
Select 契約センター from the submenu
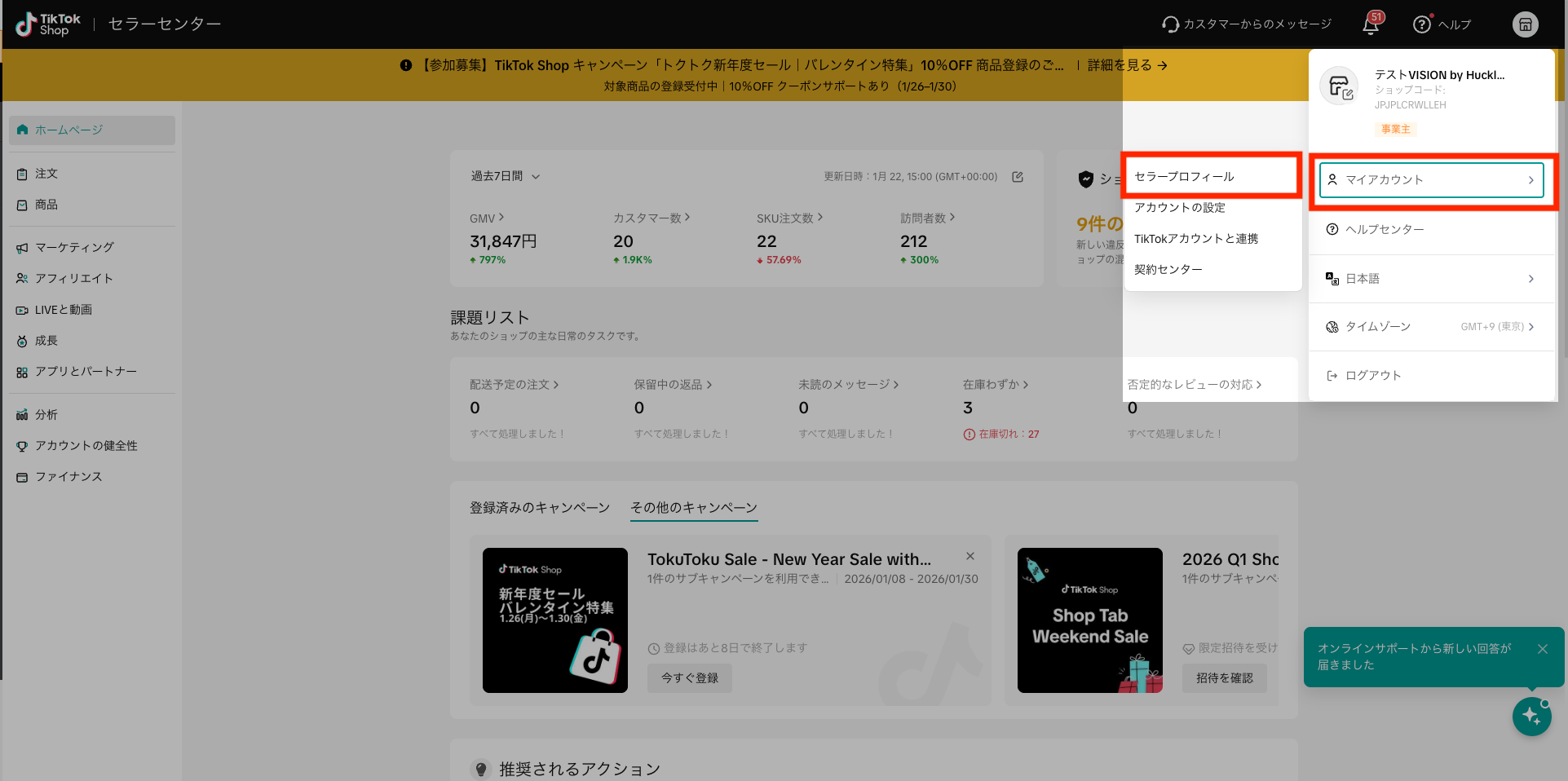[x=1212, y=270]
